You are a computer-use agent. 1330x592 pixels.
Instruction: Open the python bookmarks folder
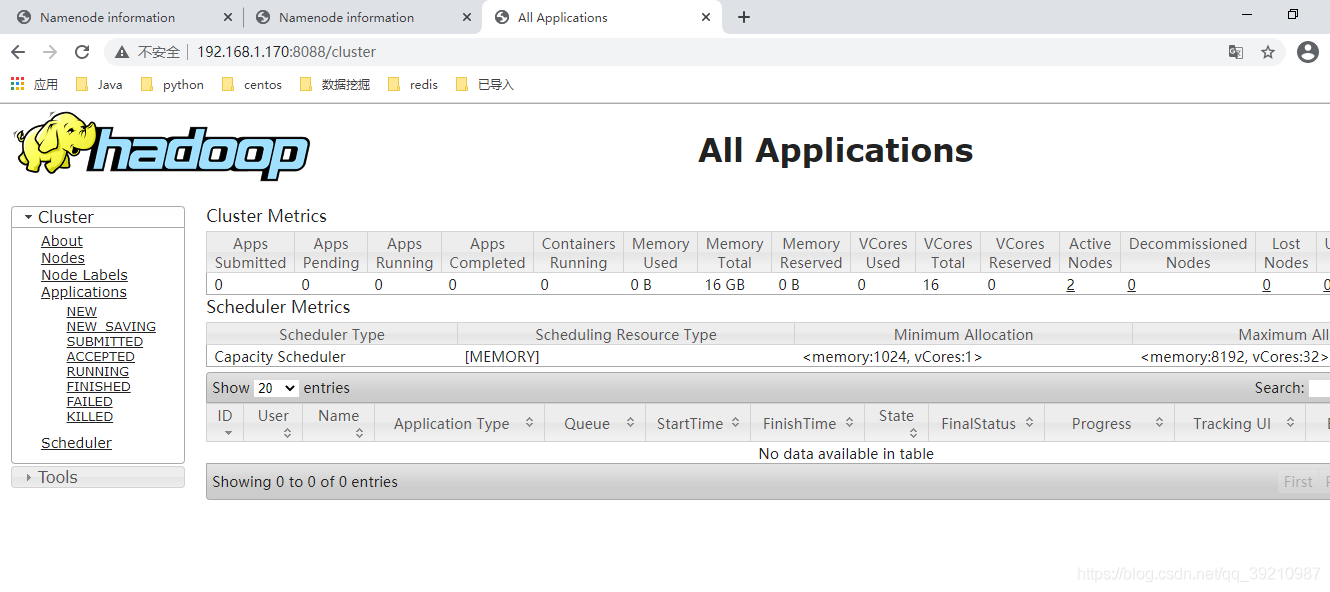point(172,84)
